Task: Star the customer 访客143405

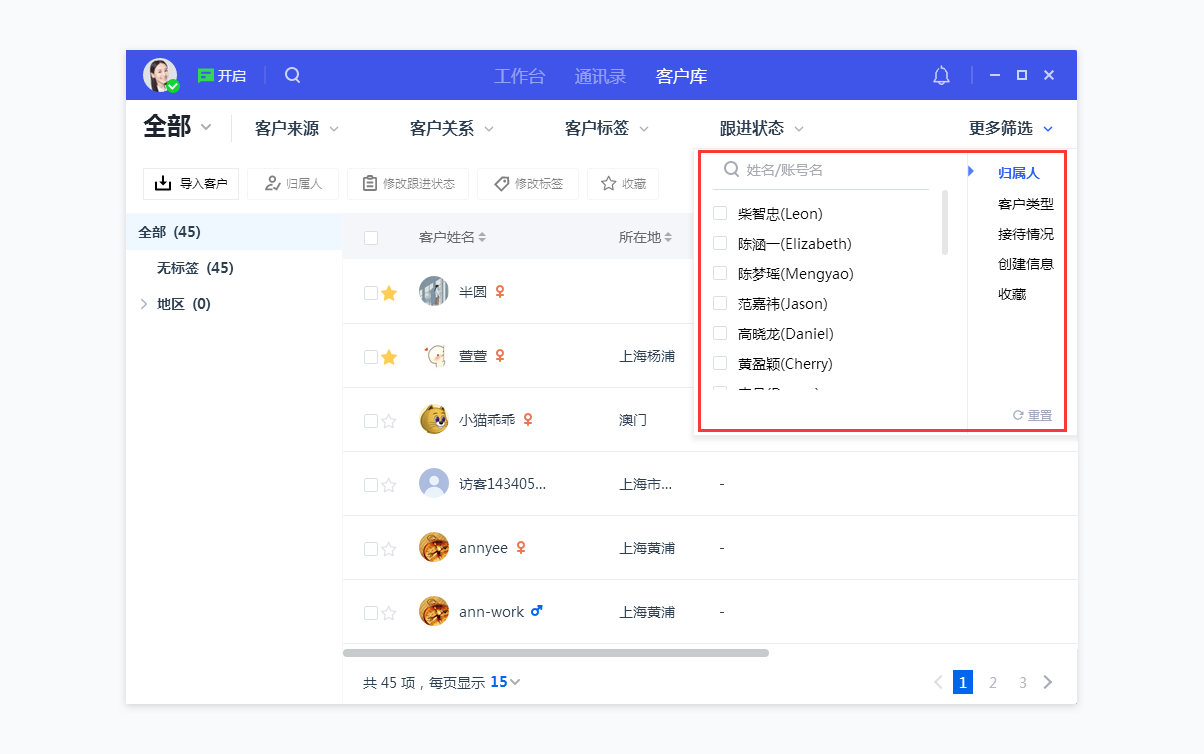Action: click(x=389, y=485)
